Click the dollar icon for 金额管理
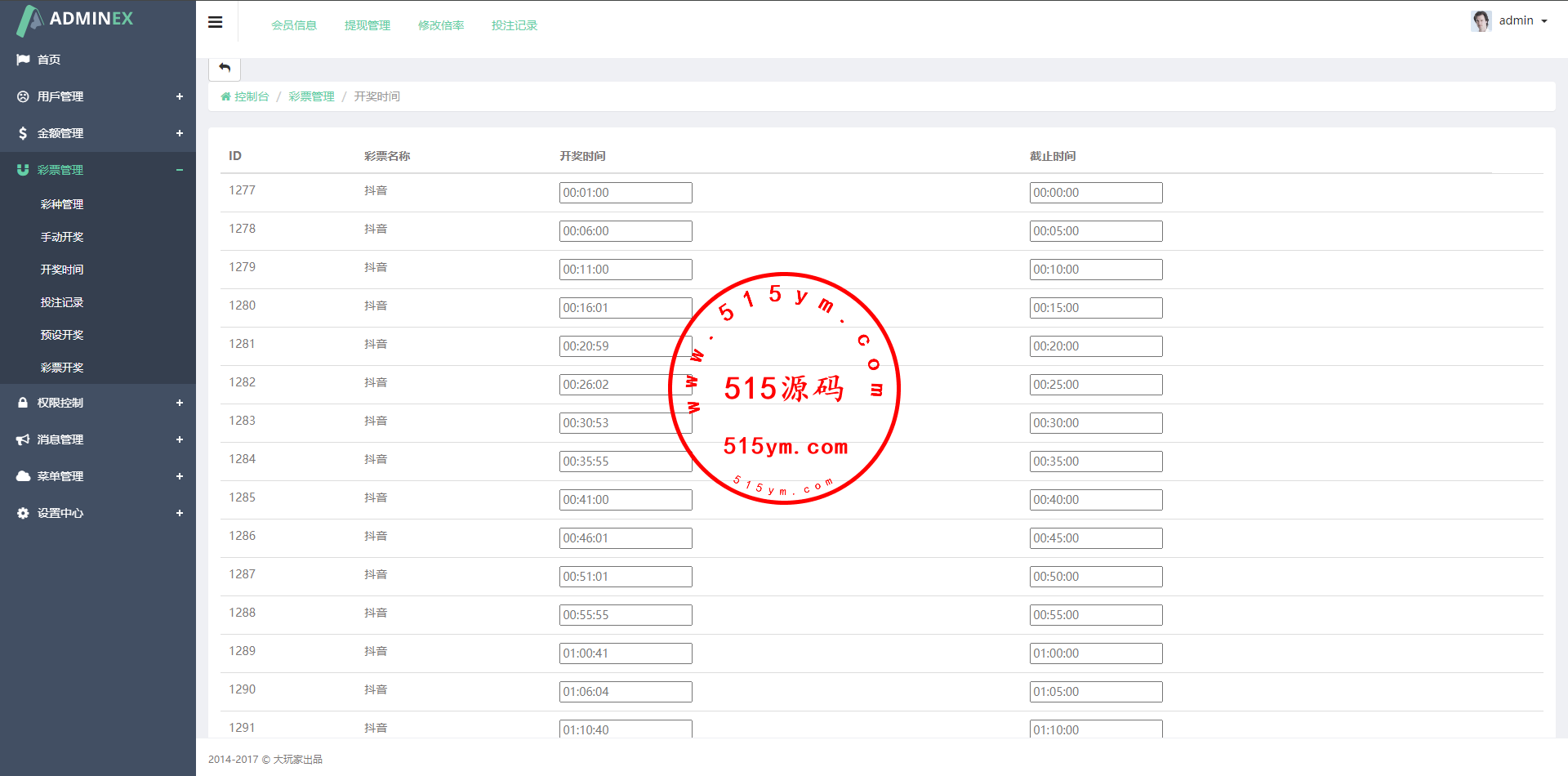The height and width of the screenshot is (776, 1568). coord(23,133)
